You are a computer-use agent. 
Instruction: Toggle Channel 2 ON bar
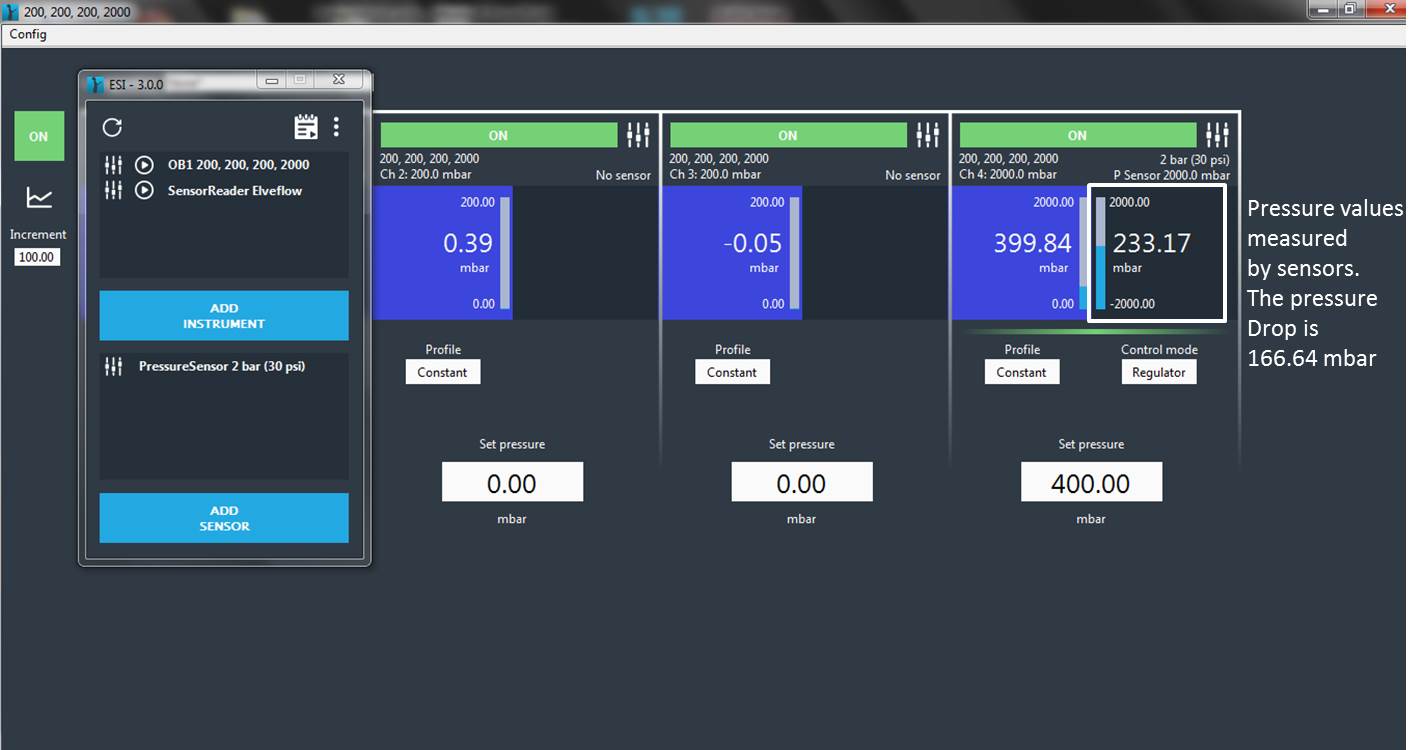(498, 135)
